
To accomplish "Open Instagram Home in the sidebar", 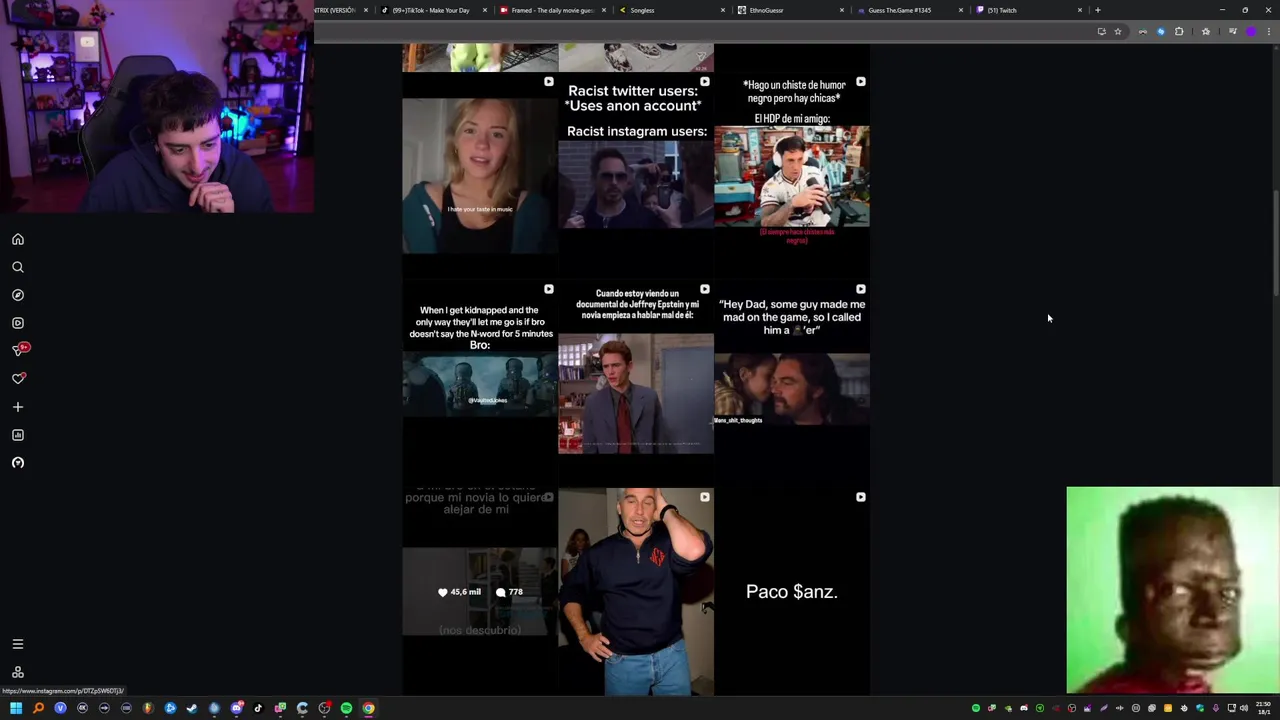I will pyautogui.click(x=18, y=239).
